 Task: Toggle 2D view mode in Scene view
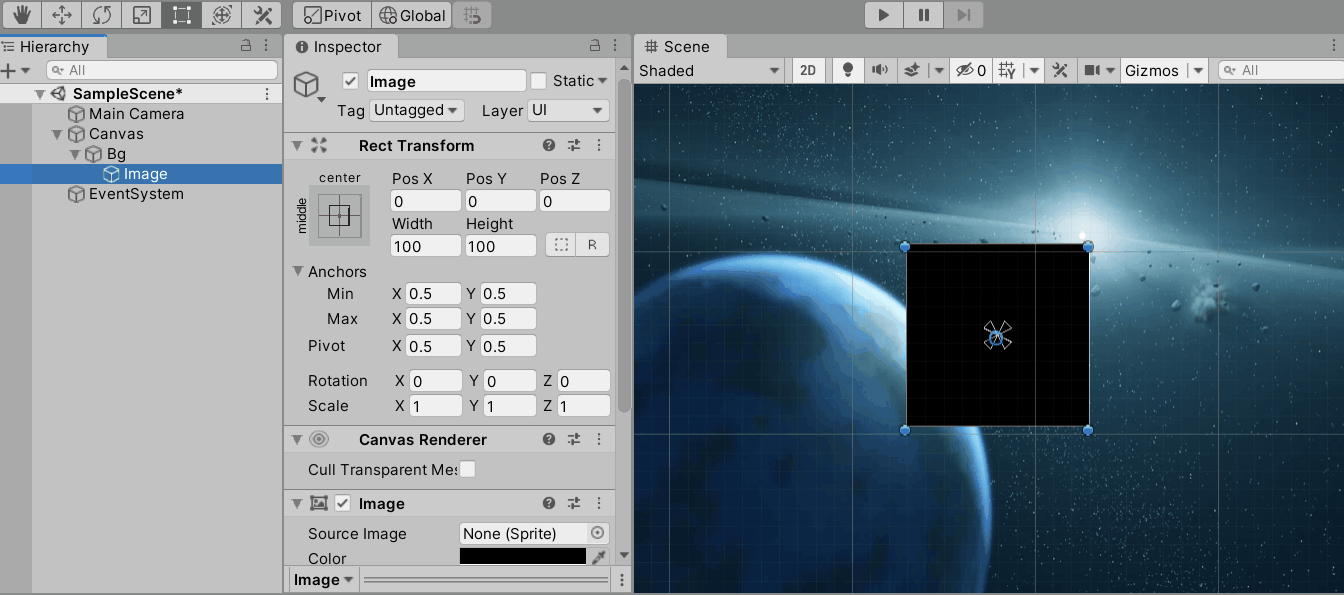click(x=808, y=70)
